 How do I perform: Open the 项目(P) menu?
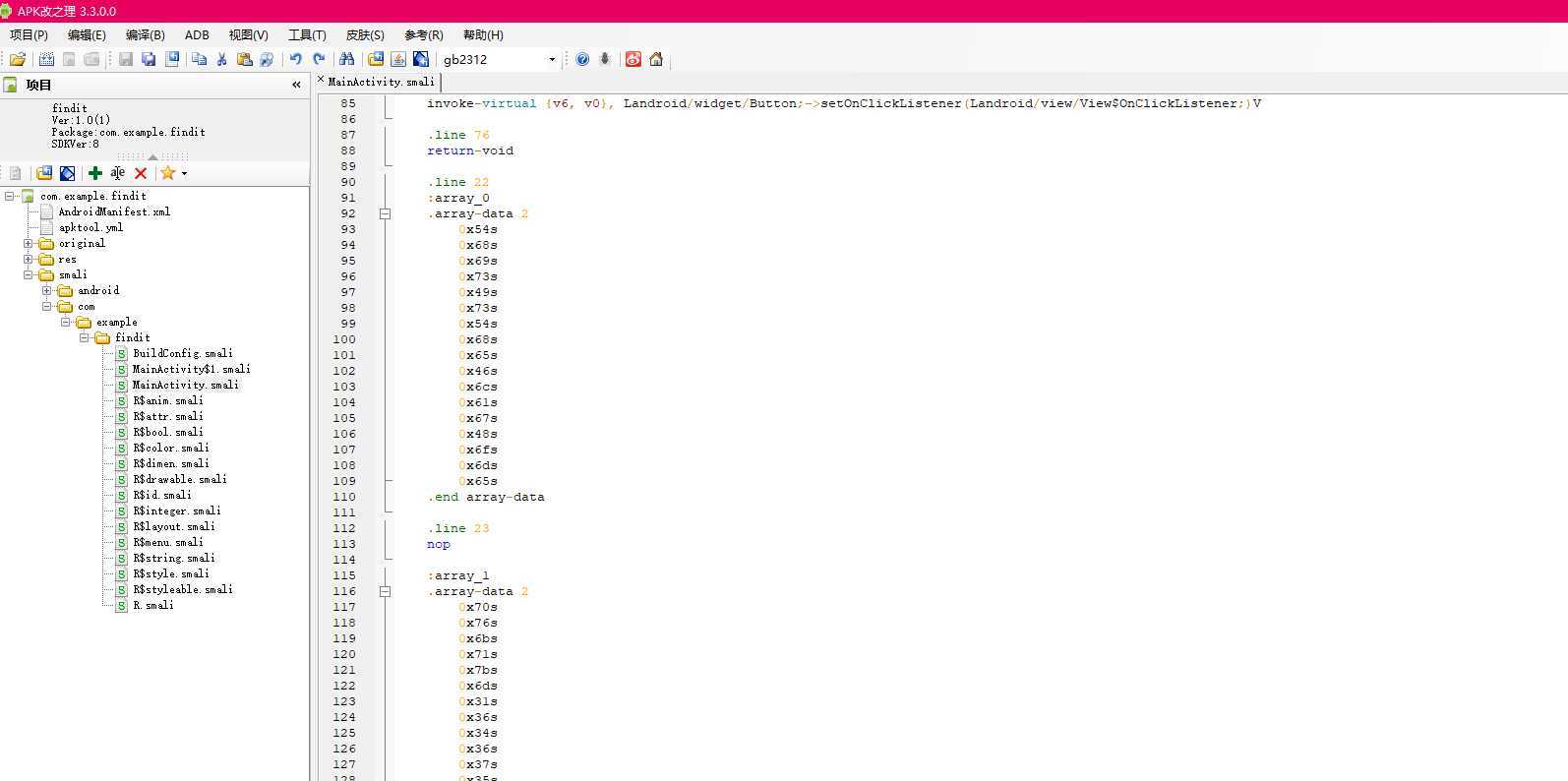(29, 34)
